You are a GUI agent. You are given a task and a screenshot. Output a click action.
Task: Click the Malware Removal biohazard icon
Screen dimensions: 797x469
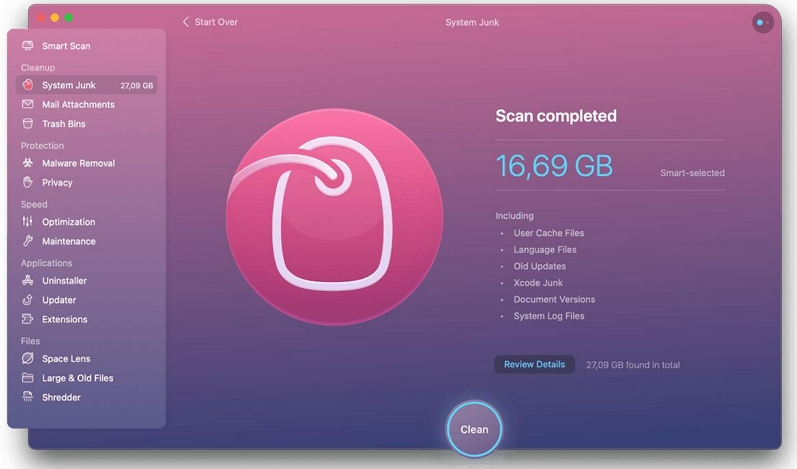pyautogui.click(x=28, y=163)
